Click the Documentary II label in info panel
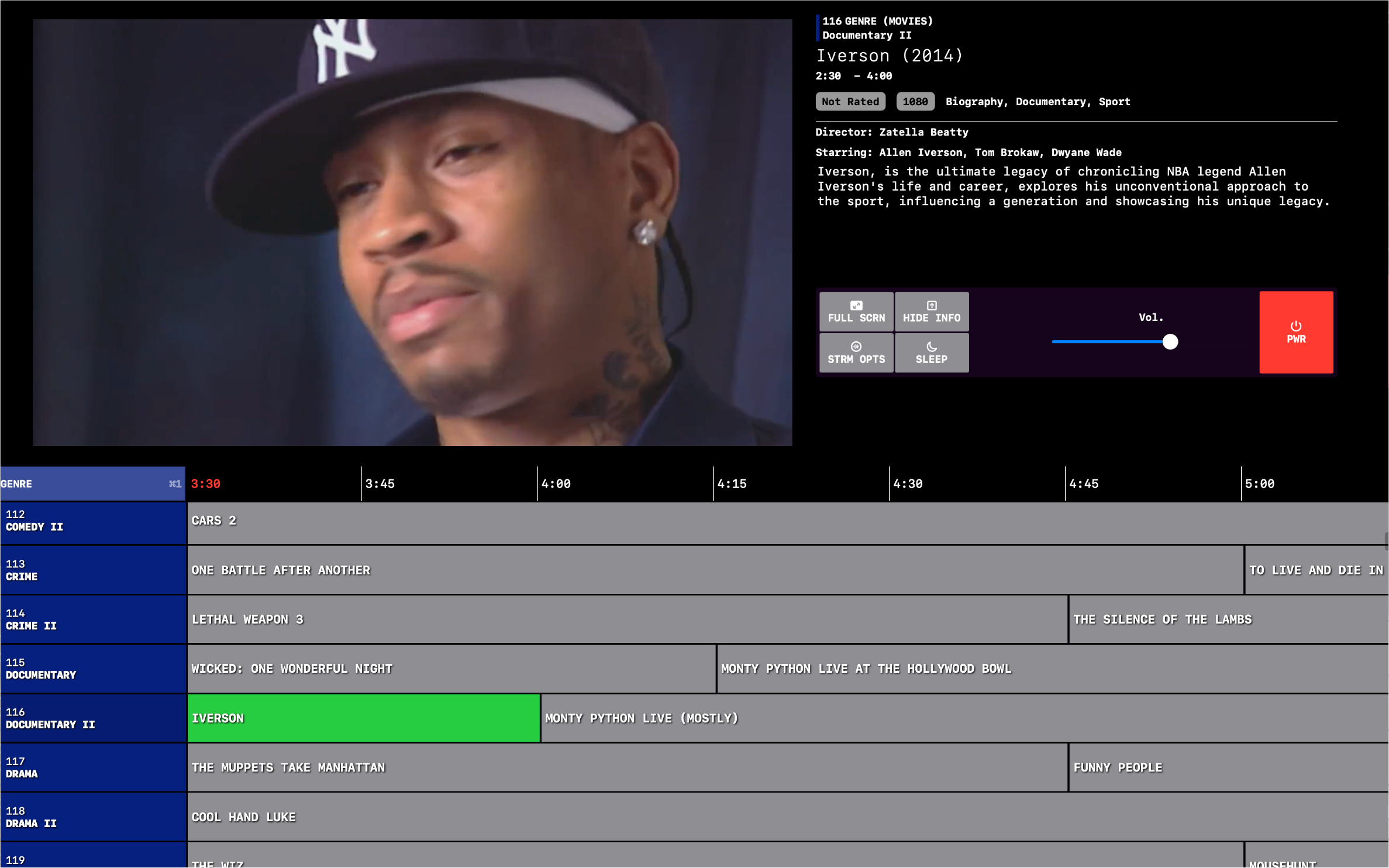 (867, 35)
